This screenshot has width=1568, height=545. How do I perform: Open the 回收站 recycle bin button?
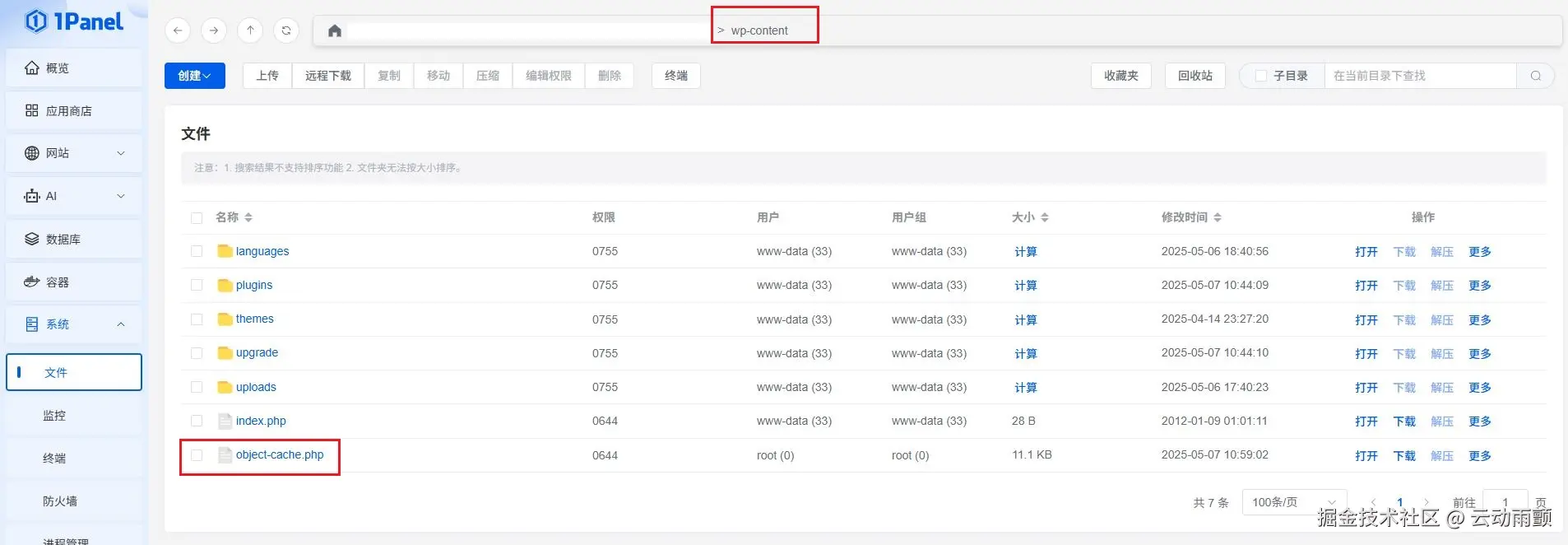point(1195,76)
